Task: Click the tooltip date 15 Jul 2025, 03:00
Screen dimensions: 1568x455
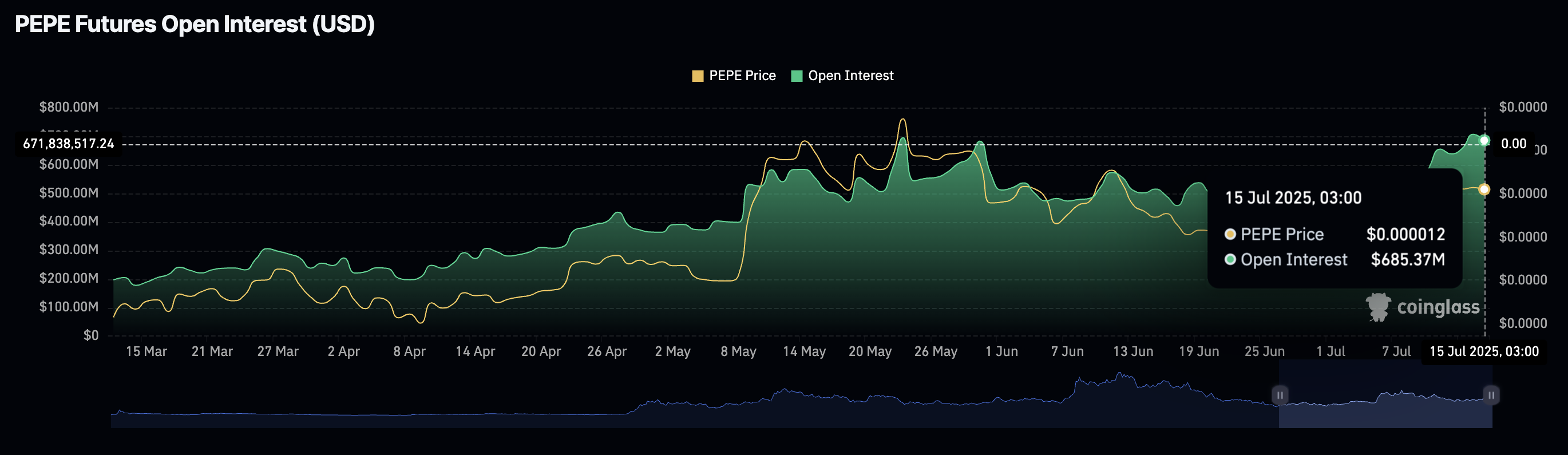Action: [x=1293, y=198]
